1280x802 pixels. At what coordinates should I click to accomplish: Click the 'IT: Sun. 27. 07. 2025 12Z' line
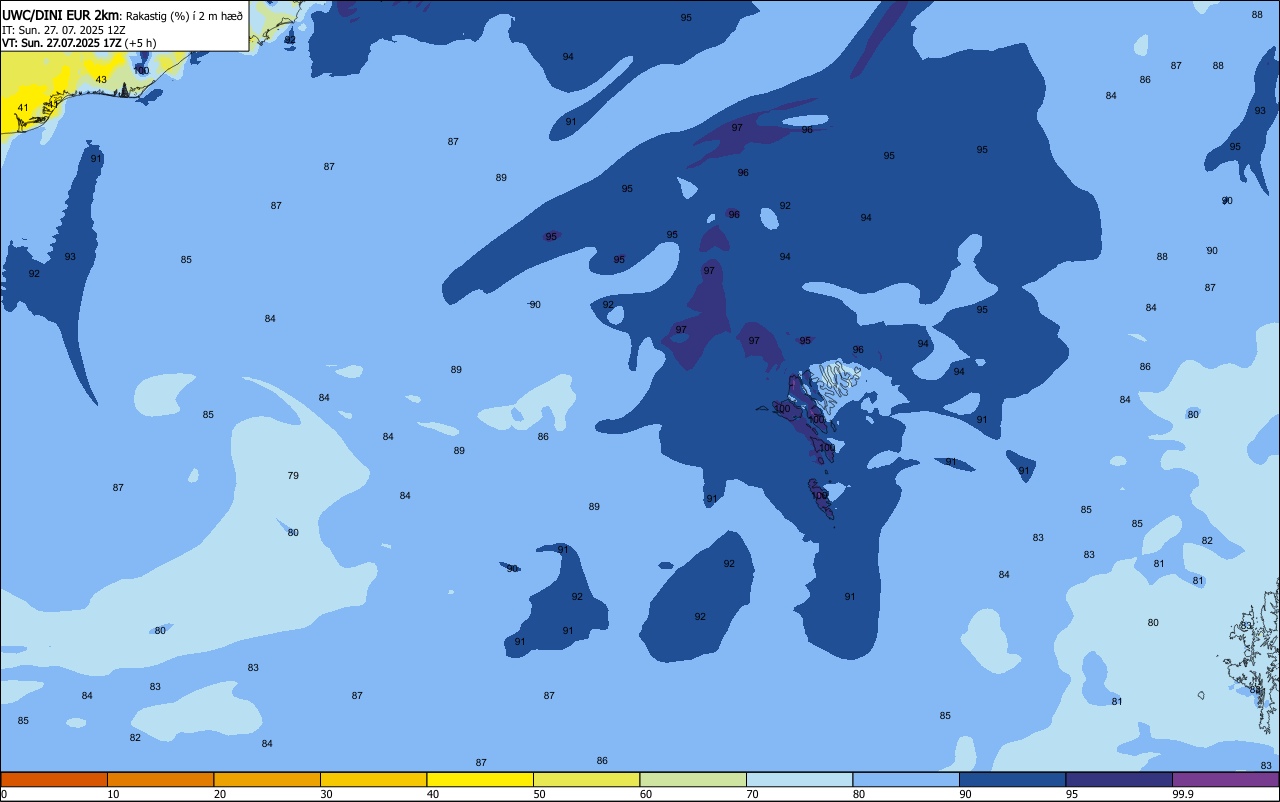(x=62, y=30)
